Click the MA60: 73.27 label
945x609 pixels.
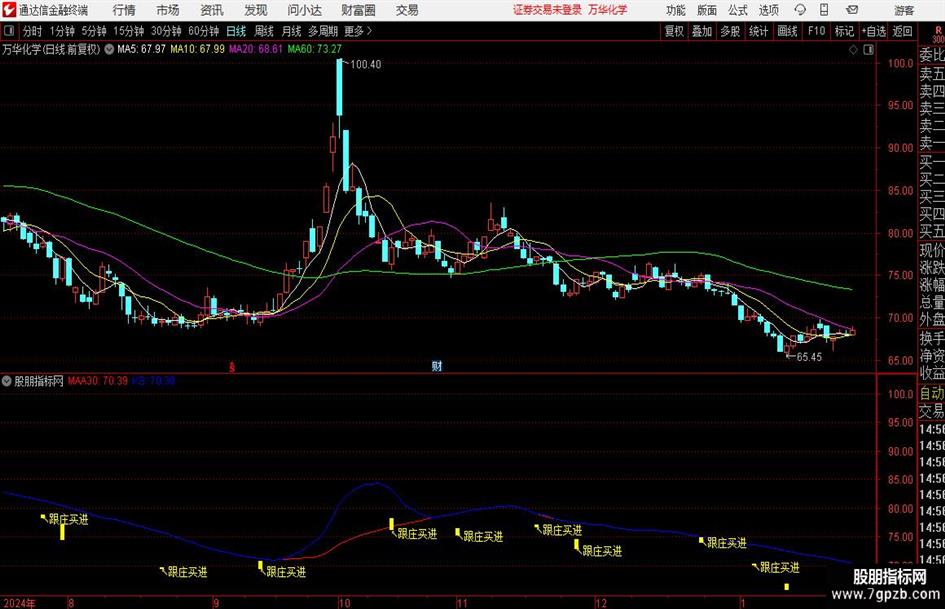(315, 49)
